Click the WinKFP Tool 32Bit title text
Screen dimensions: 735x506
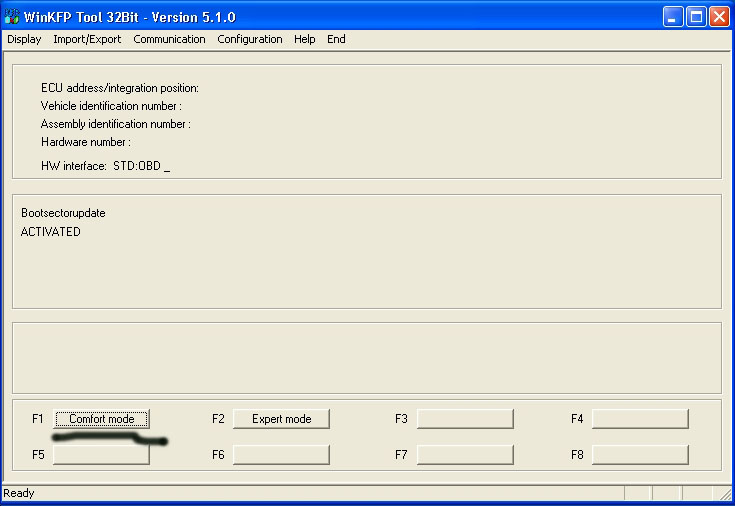pyautogui.click(x=130, y=17)
